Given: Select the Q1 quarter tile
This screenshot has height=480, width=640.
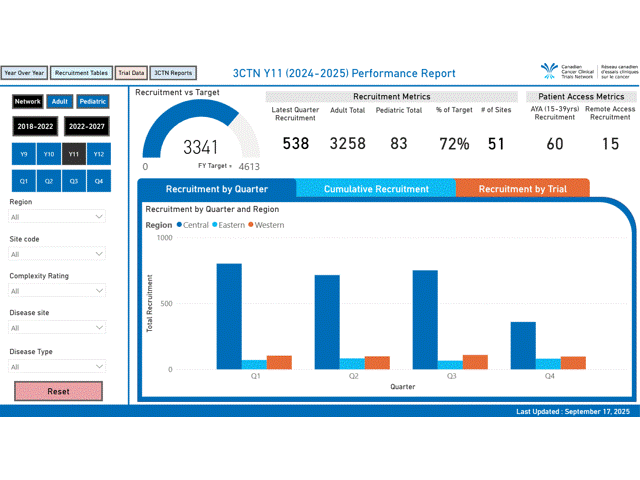Looking at the screenshot, I should tap(23, 182).
